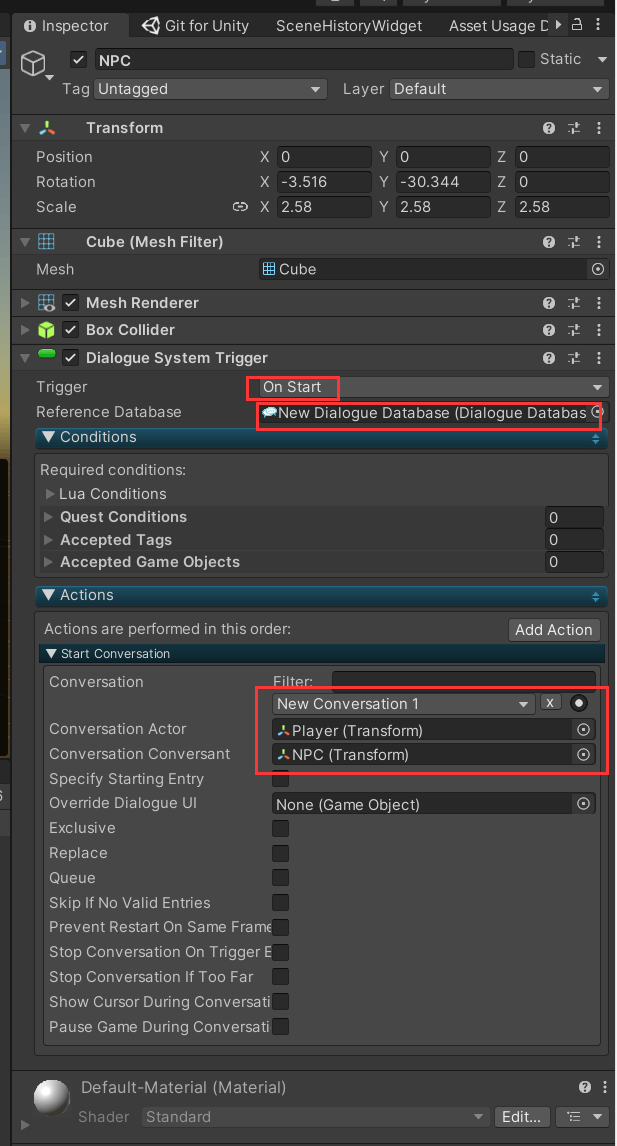Open Transform component help icon
The width and height of the screenshot is (617, 1146).
[x=549, y=128]
